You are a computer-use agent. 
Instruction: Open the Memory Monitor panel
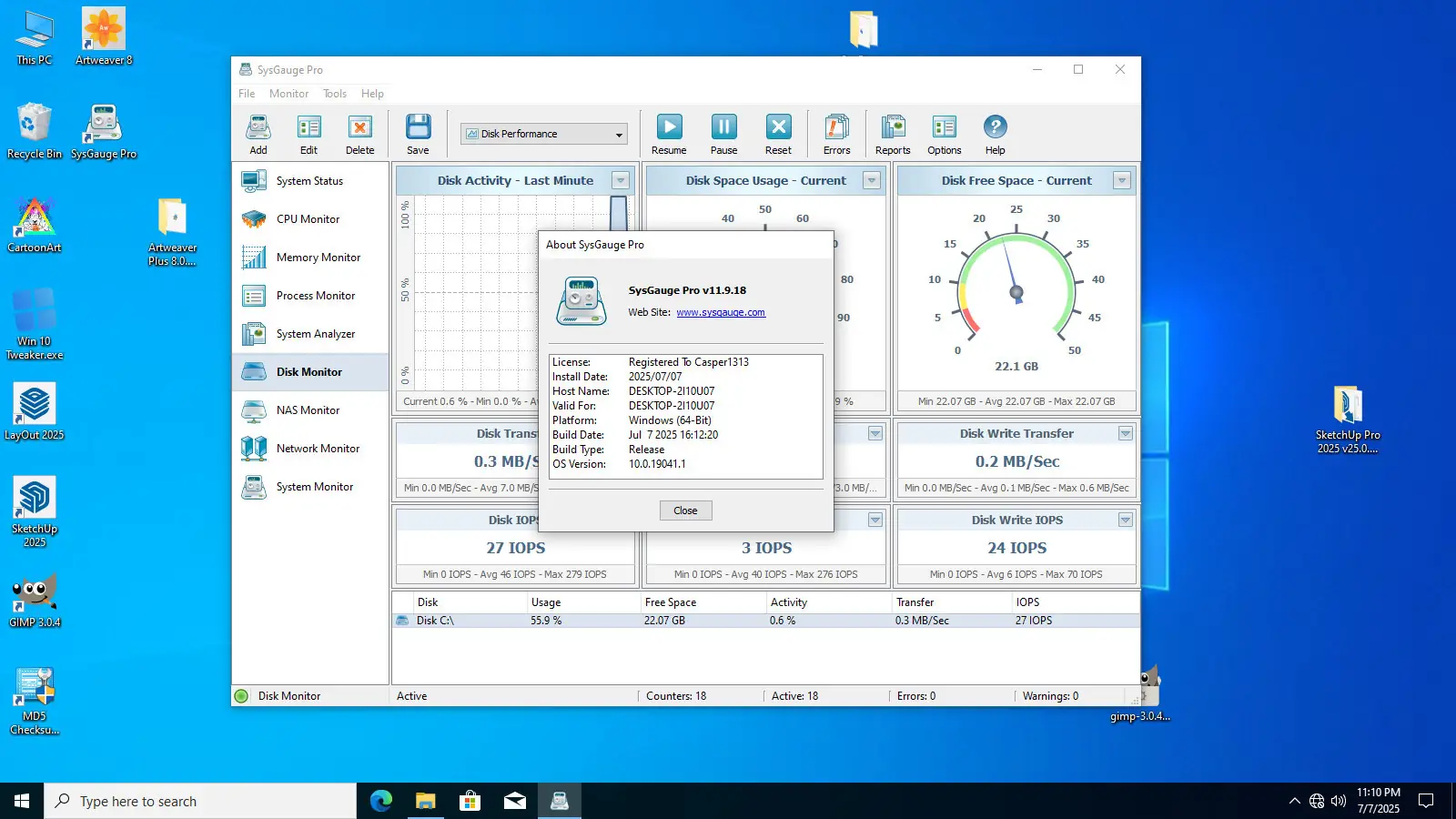pos(318,257)
